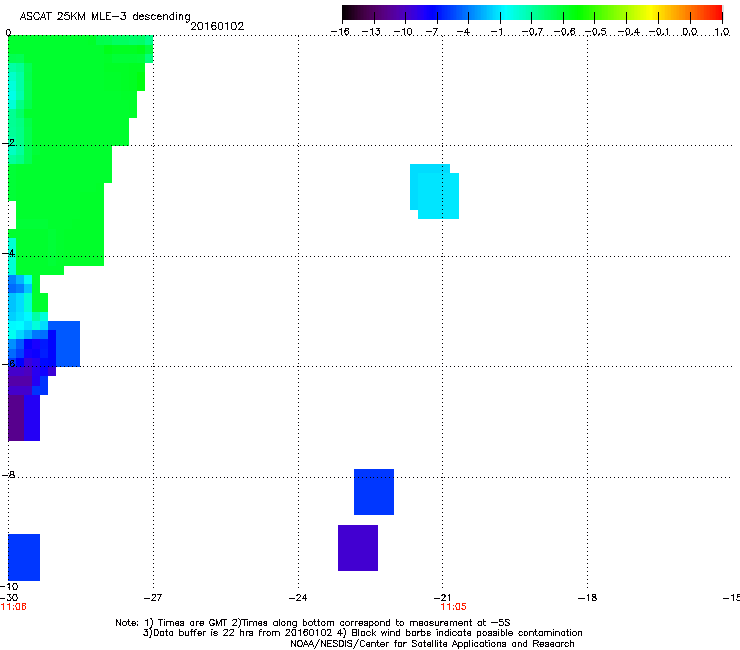
Task: Click the '-1' color scale label
Action: tap(496, 32)
